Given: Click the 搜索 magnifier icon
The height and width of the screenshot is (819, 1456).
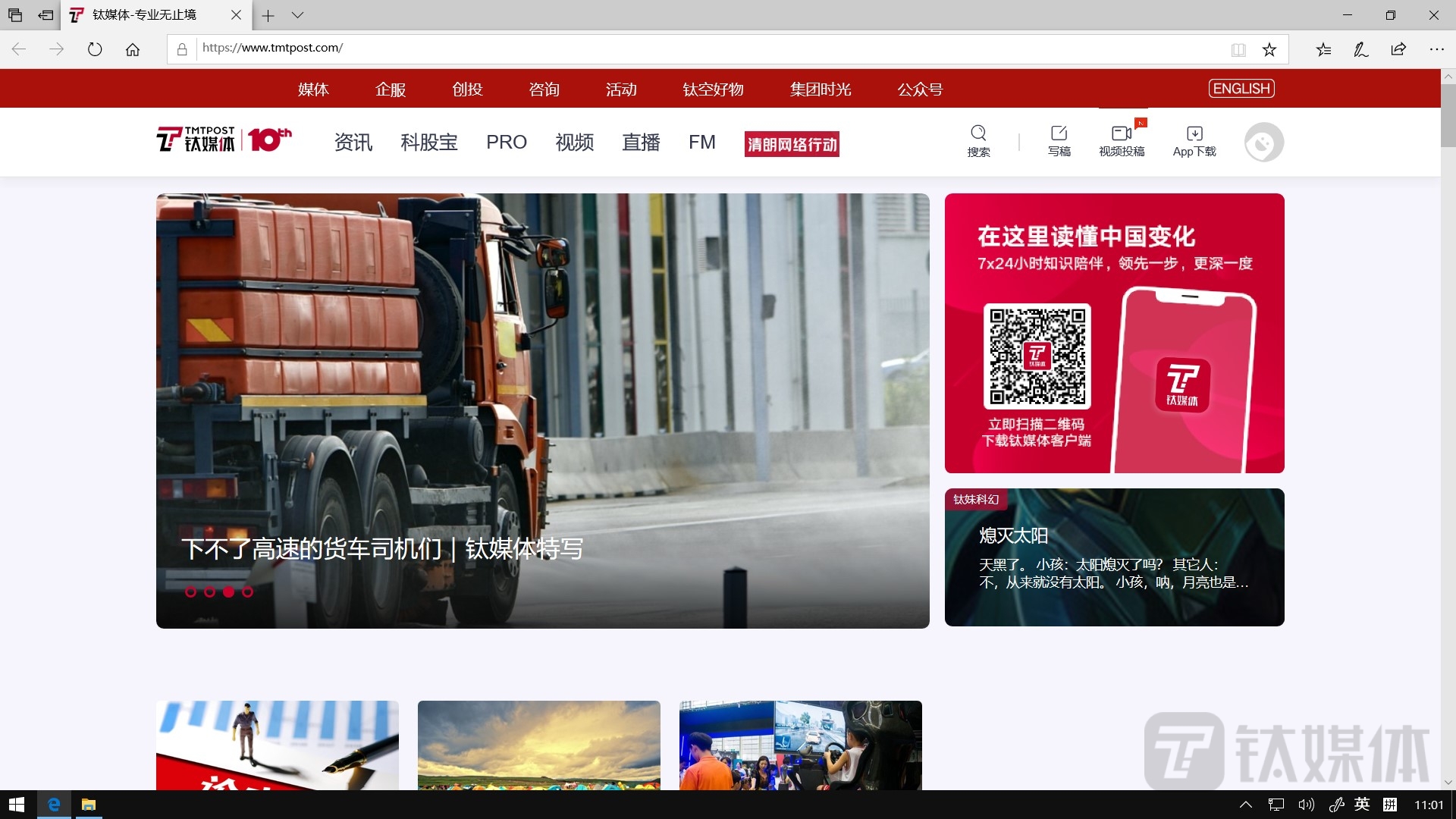Looking at the screenshot, I should pyautogui.click(x=978, y=133).
